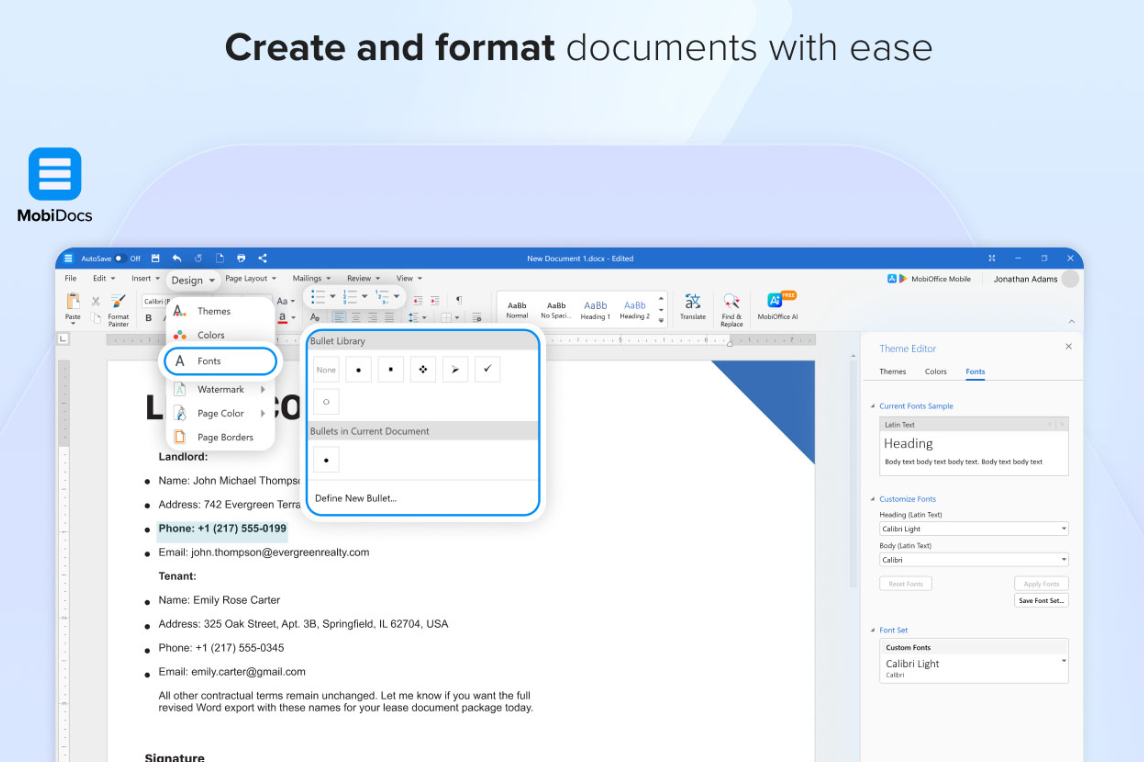Open the font color picker

coord(291,318)
